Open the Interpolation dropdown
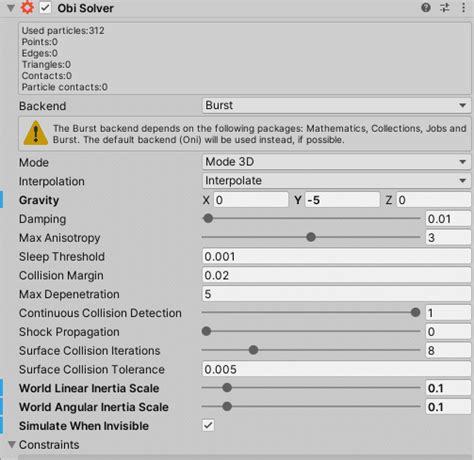Screen dimensions: 474x460 point(336,181)
